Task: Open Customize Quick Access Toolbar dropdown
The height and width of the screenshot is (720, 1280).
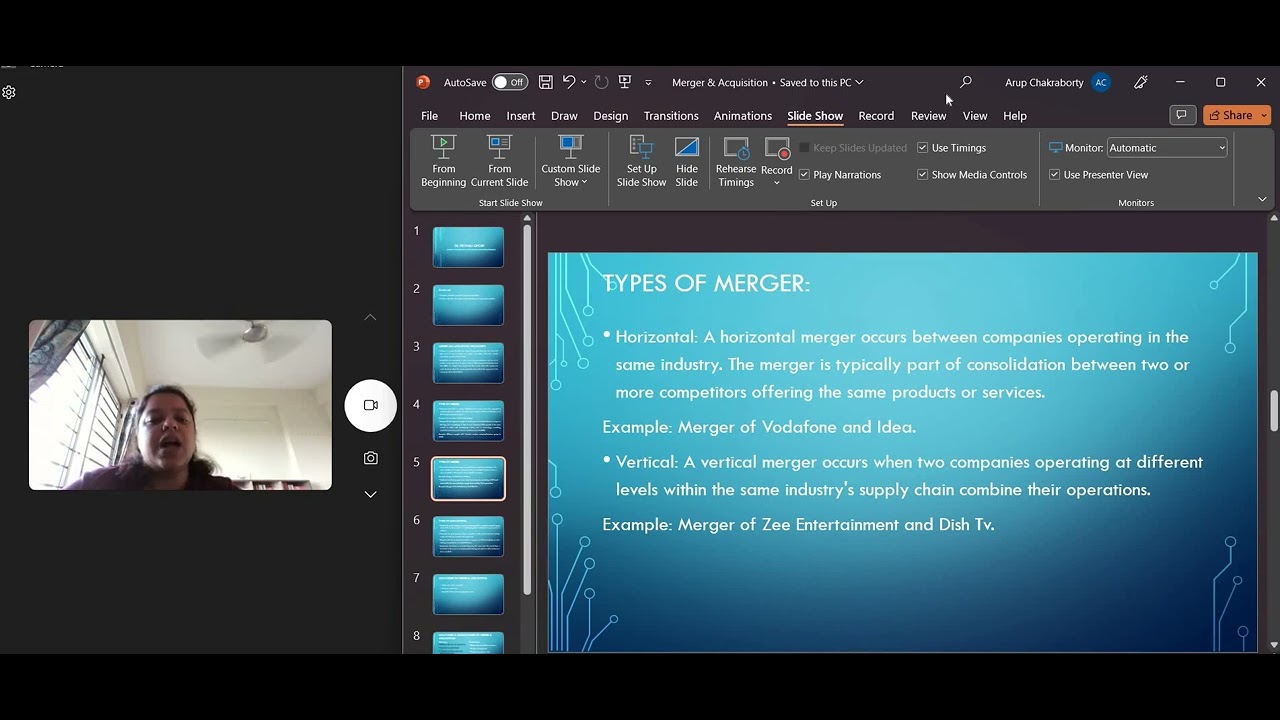Action: [648, 82]
